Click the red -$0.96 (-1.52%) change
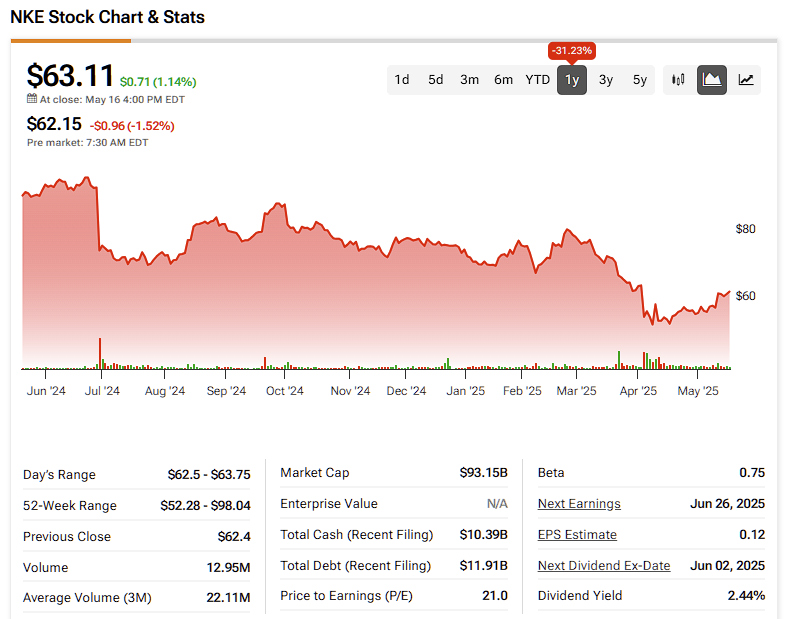Image resolution: width=787 pixels, height=619 pixels. pyautogui.click(x=132, y=126)
